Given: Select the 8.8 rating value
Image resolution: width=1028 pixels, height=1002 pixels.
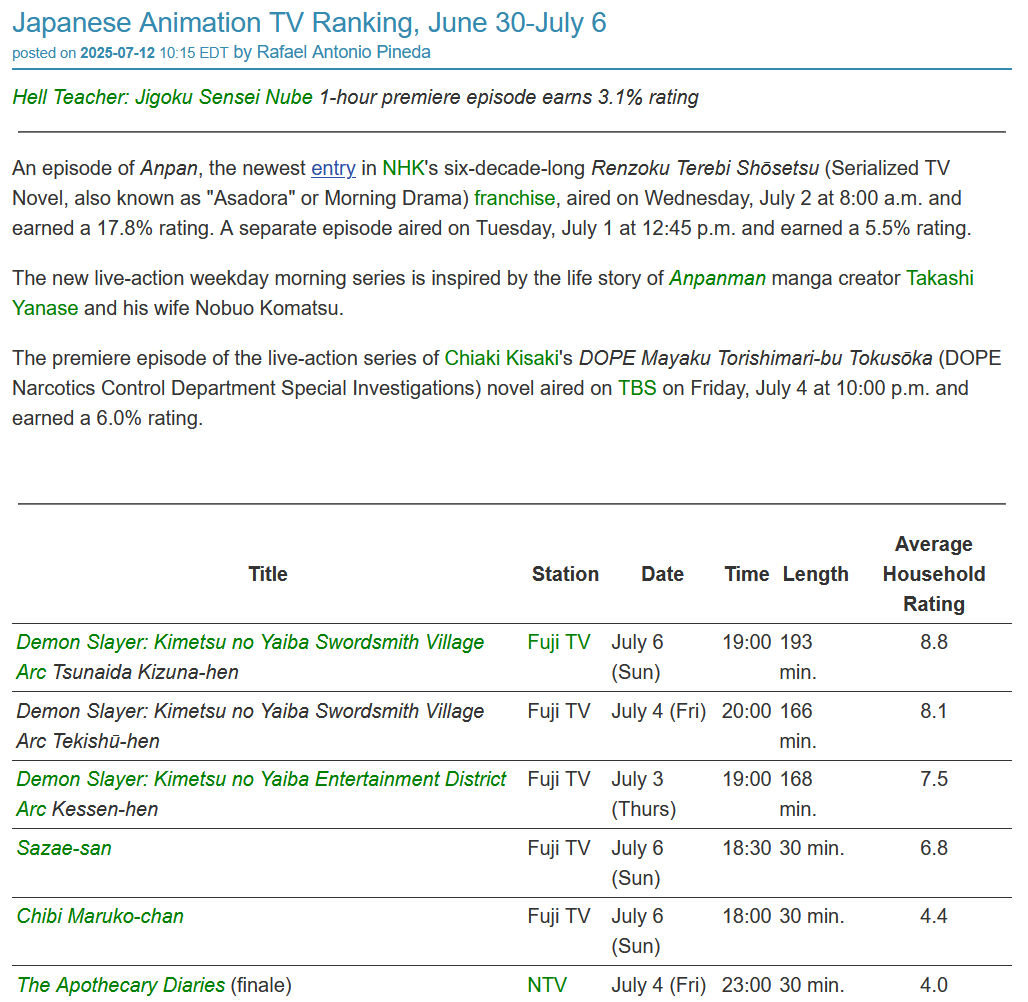Looking at the screenshot, I should pyautogui.click(x=934, y=642).
